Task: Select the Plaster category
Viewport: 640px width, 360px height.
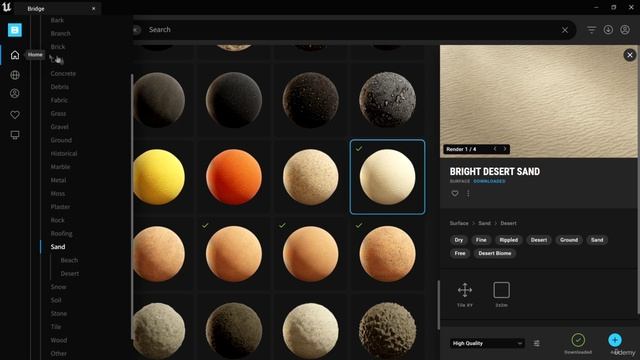Action: 60,207
